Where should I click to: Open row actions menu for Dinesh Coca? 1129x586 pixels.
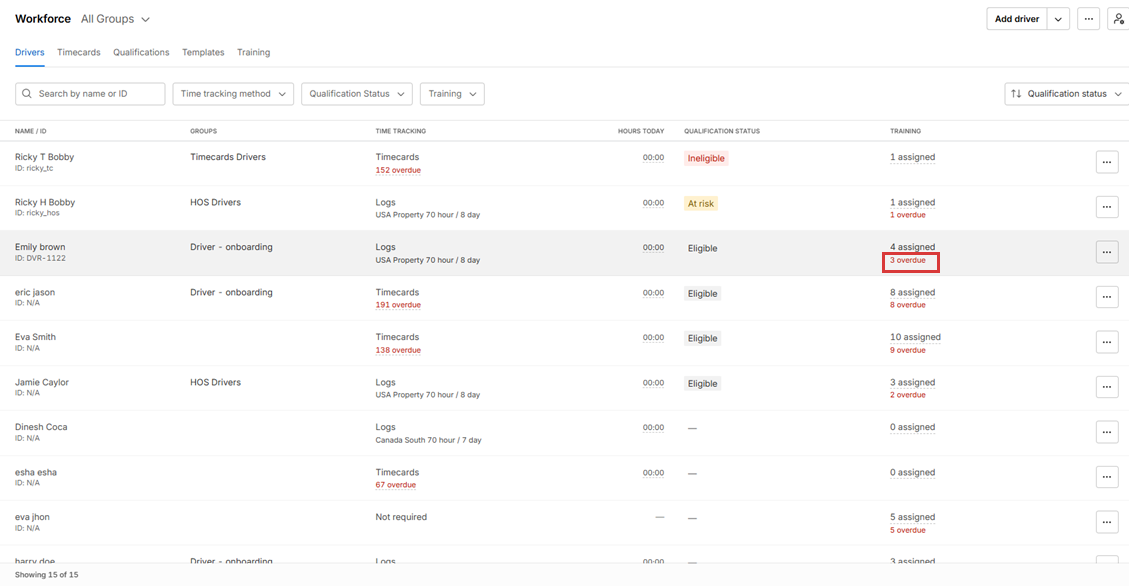click(x=1106, y=432)
